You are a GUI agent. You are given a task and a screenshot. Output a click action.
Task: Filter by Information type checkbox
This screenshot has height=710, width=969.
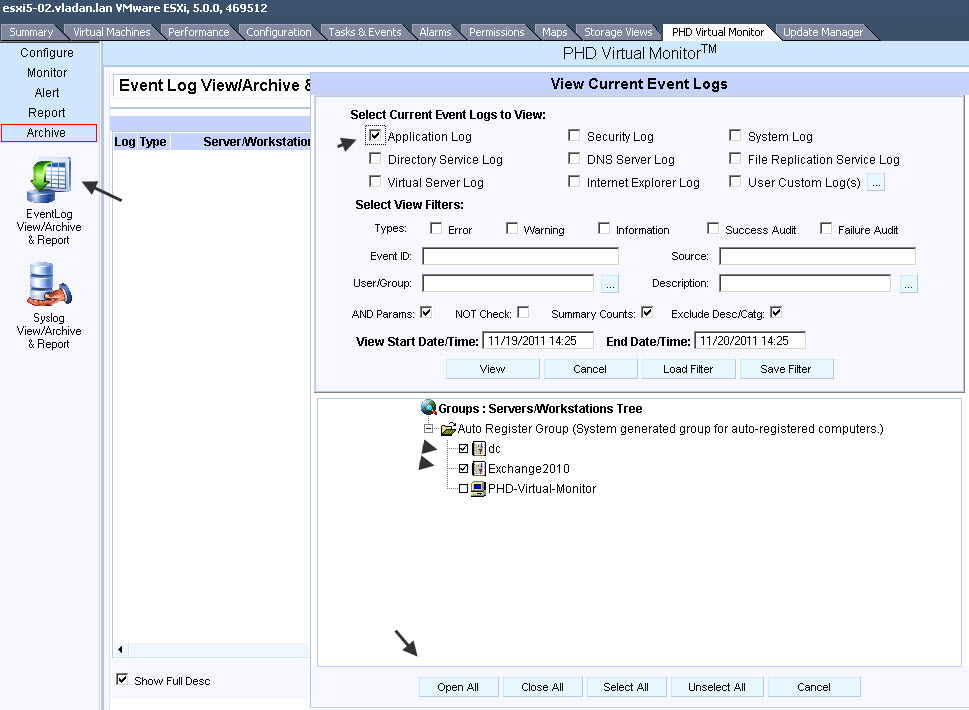[604, 229]
